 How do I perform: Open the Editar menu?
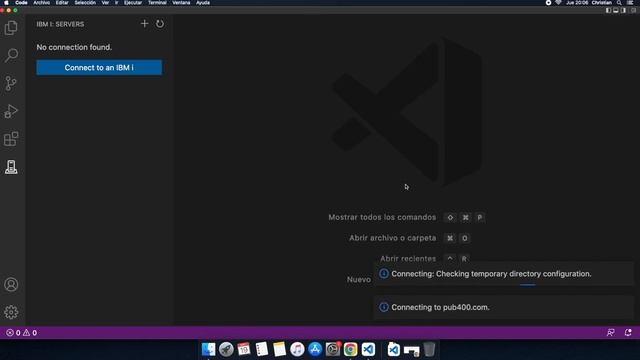pos(62,2)
